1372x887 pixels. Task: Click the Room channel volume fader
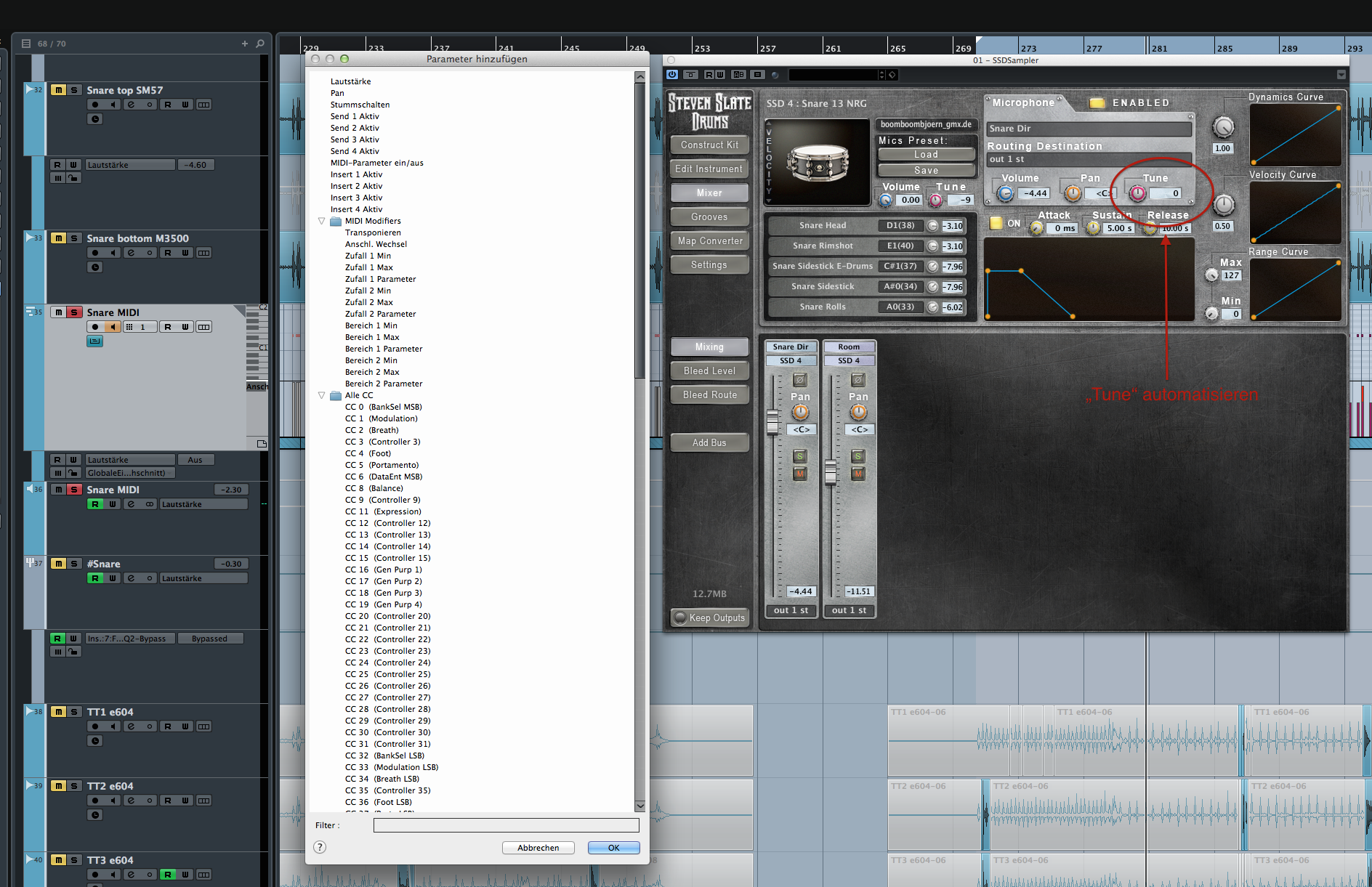coord(831,472)
